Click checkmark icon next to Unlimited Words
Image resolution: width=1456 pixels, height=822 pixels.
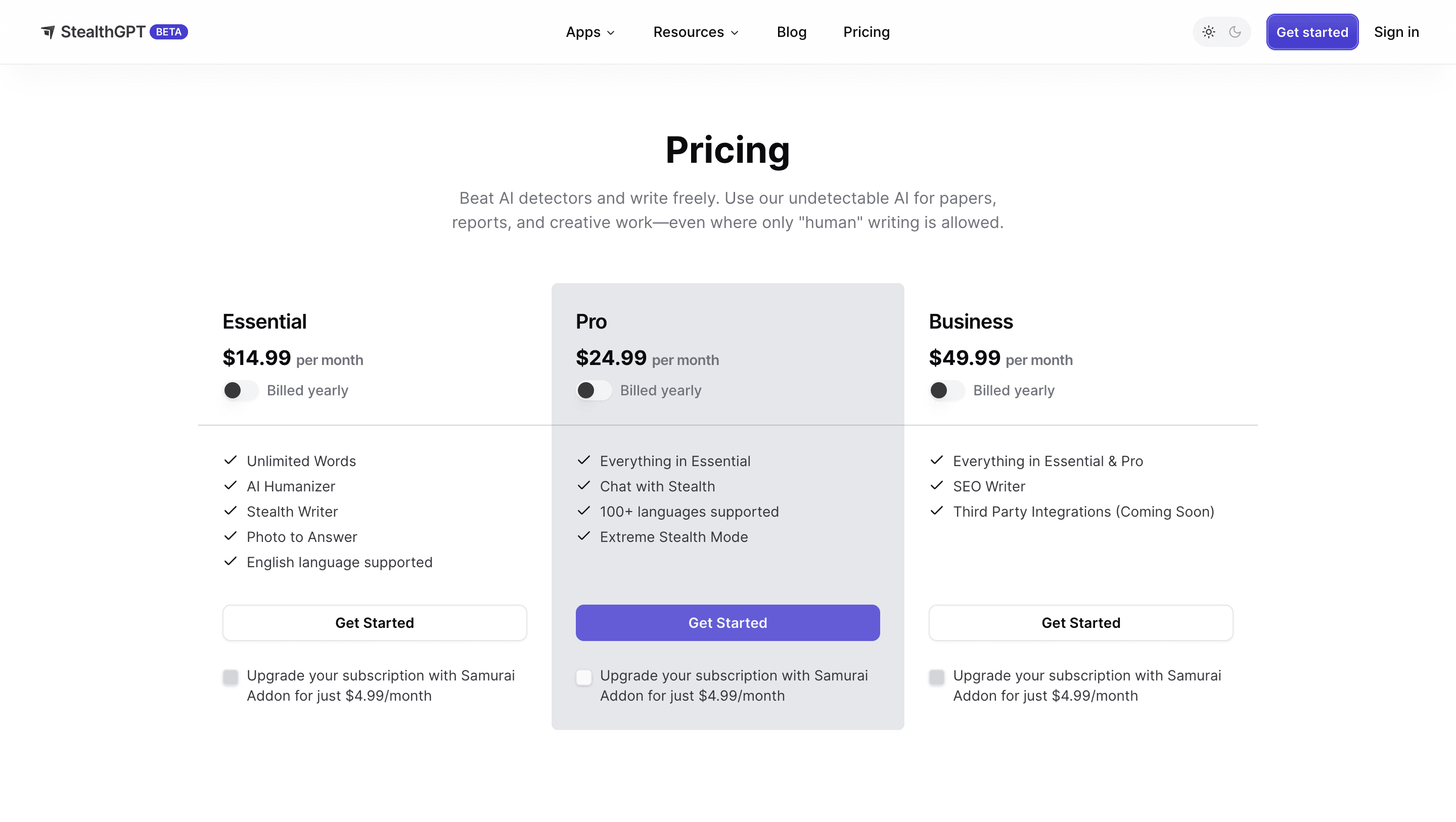(x=230, y=460)
